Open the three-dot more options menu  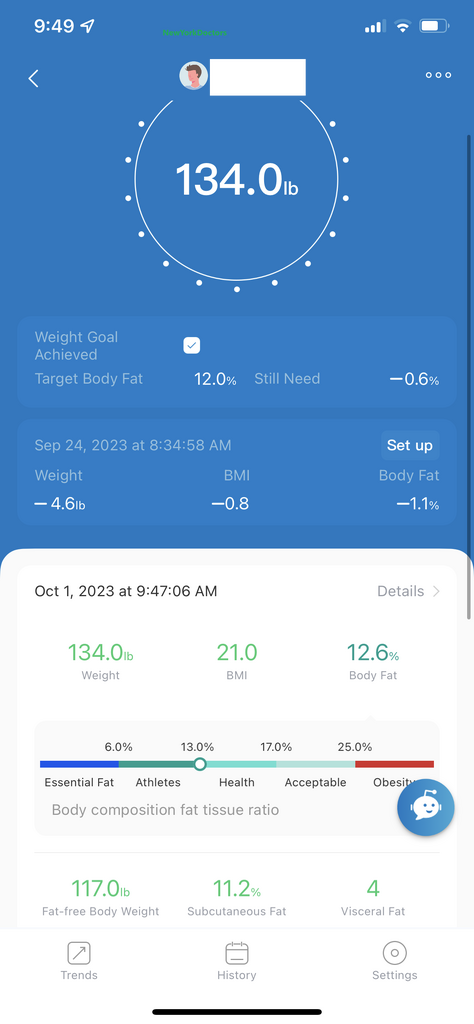(x=438, y=75)
